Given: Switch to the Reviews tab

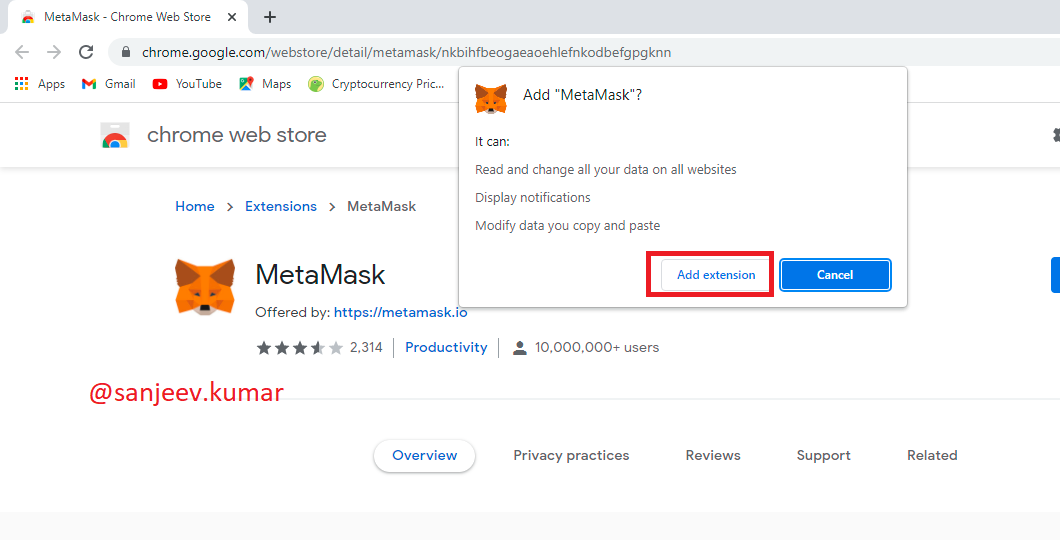Looking at the screenshot, I should click(713, 456).
